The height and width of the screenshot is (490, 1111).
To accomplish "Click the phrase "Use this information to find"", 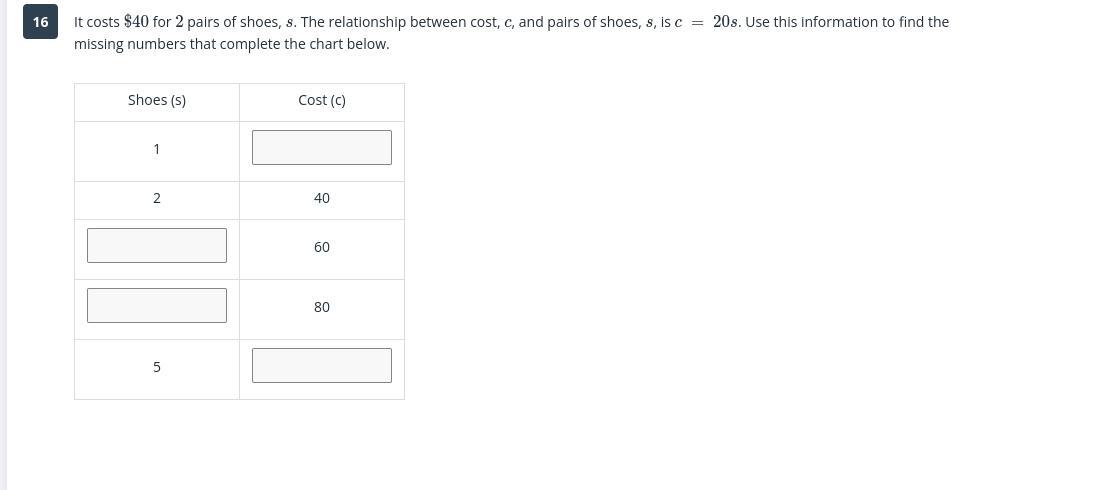I will point(833,22).
